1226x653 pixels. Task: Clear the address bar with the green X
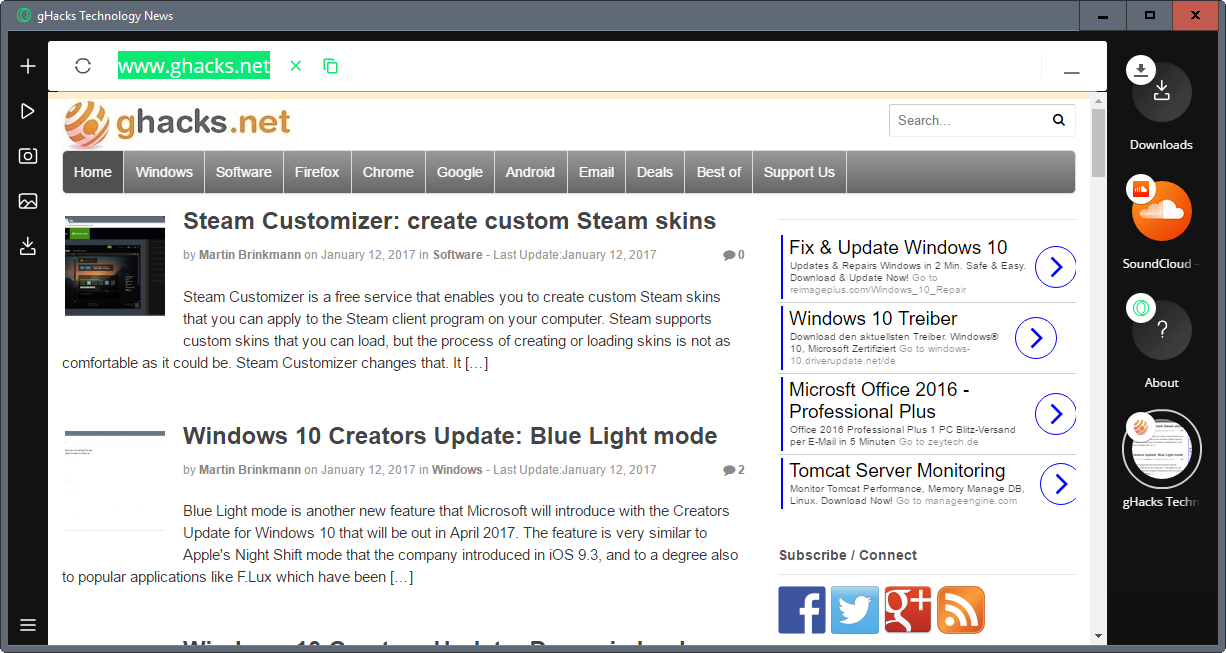(x=295, y=66)
